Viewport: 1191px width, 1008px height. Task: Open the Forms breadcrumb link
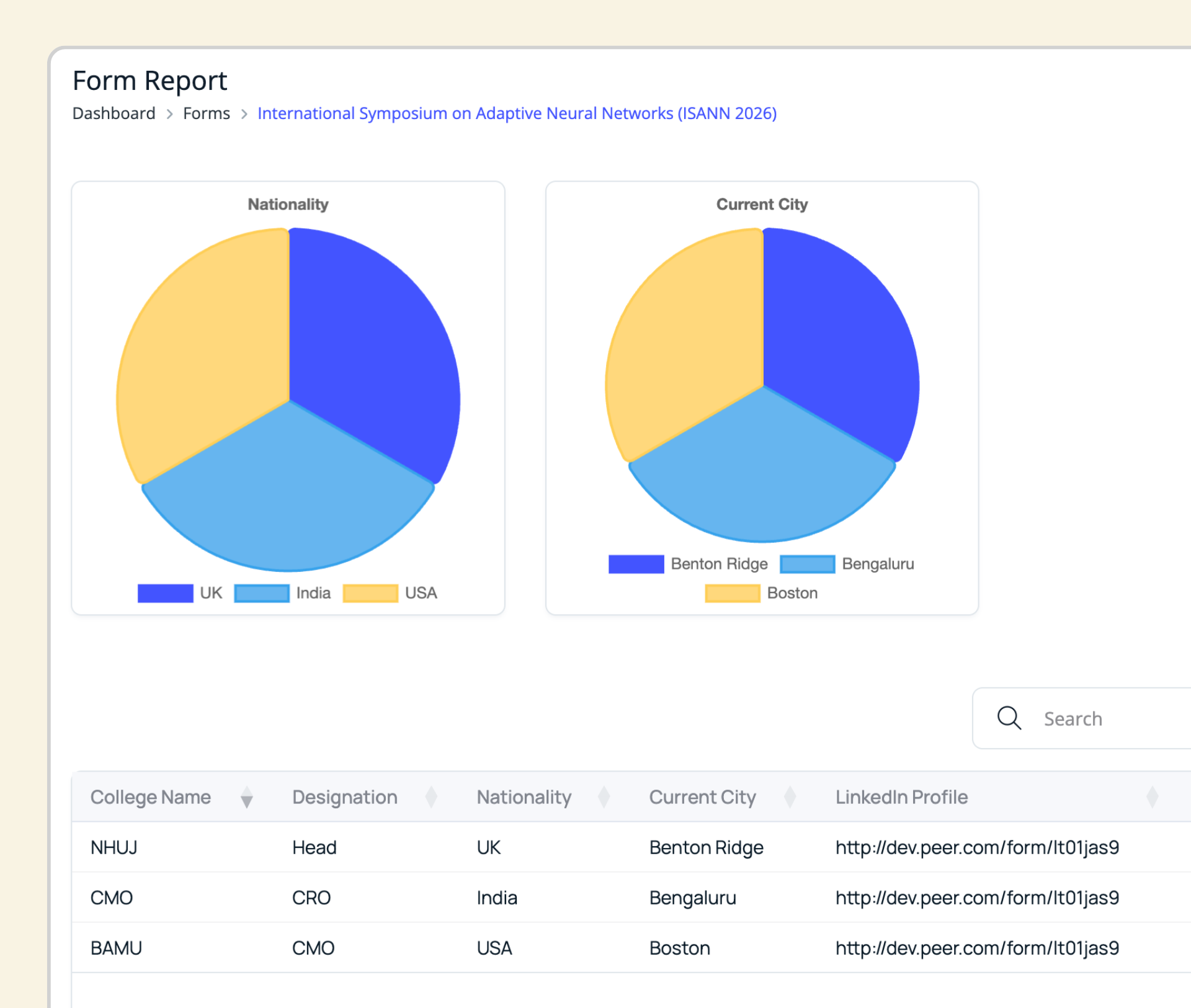tap(206, 114)
